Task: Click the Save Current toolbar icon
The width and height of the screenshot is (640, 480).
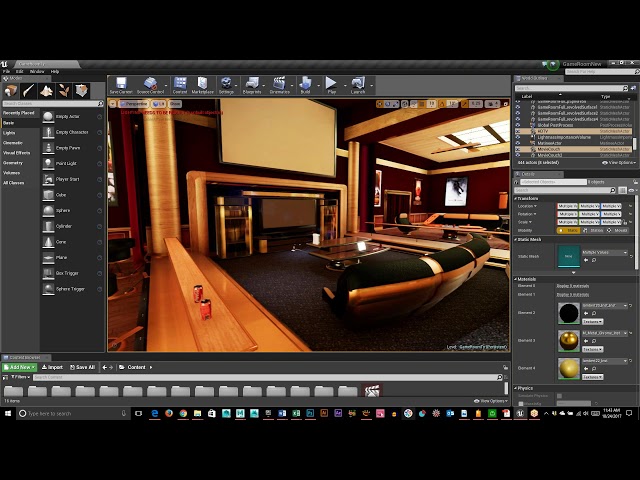Action: [x=121, y=83]
